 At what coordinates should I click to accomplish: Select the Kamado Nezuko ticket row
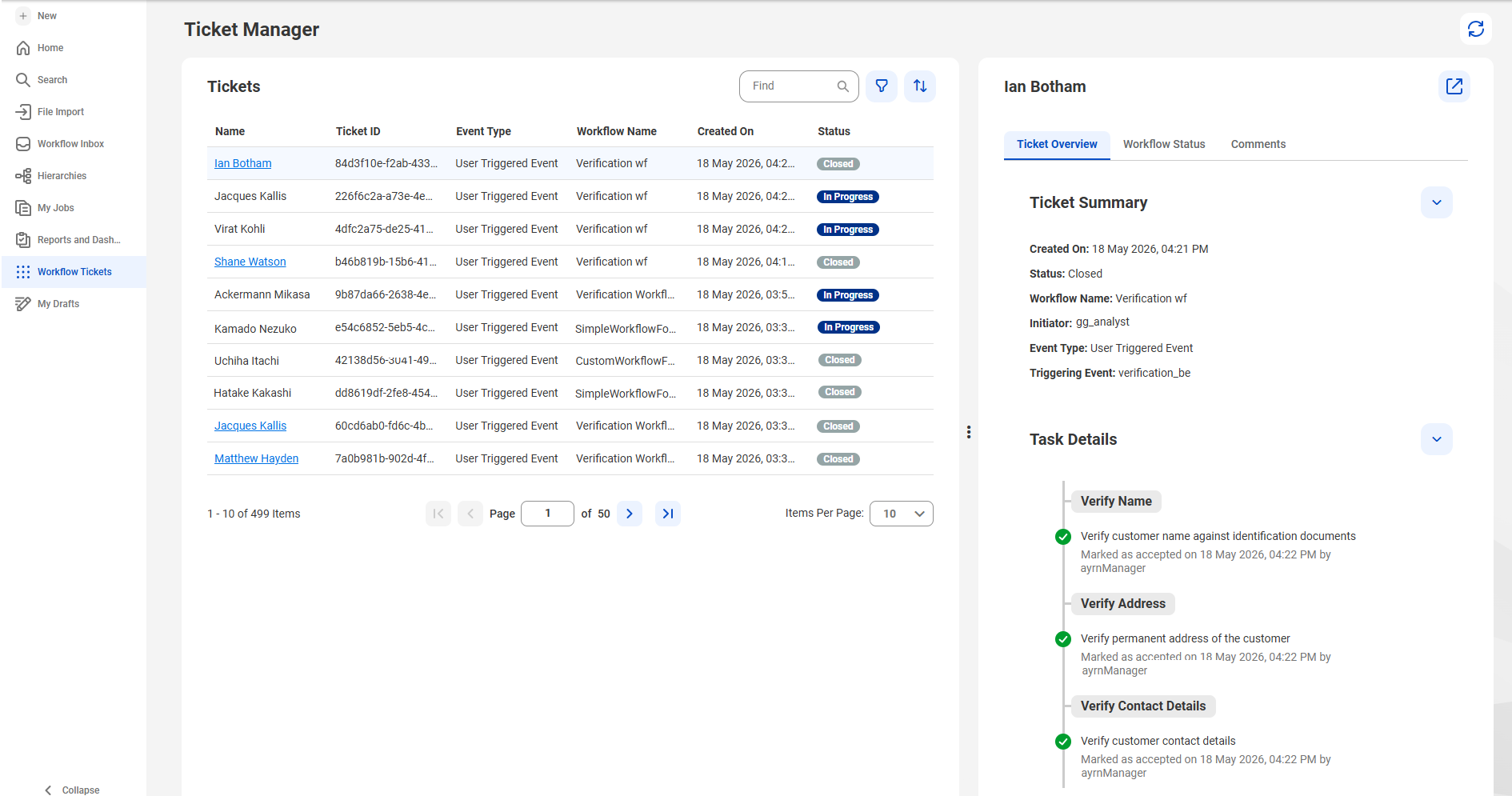(570, 327)
